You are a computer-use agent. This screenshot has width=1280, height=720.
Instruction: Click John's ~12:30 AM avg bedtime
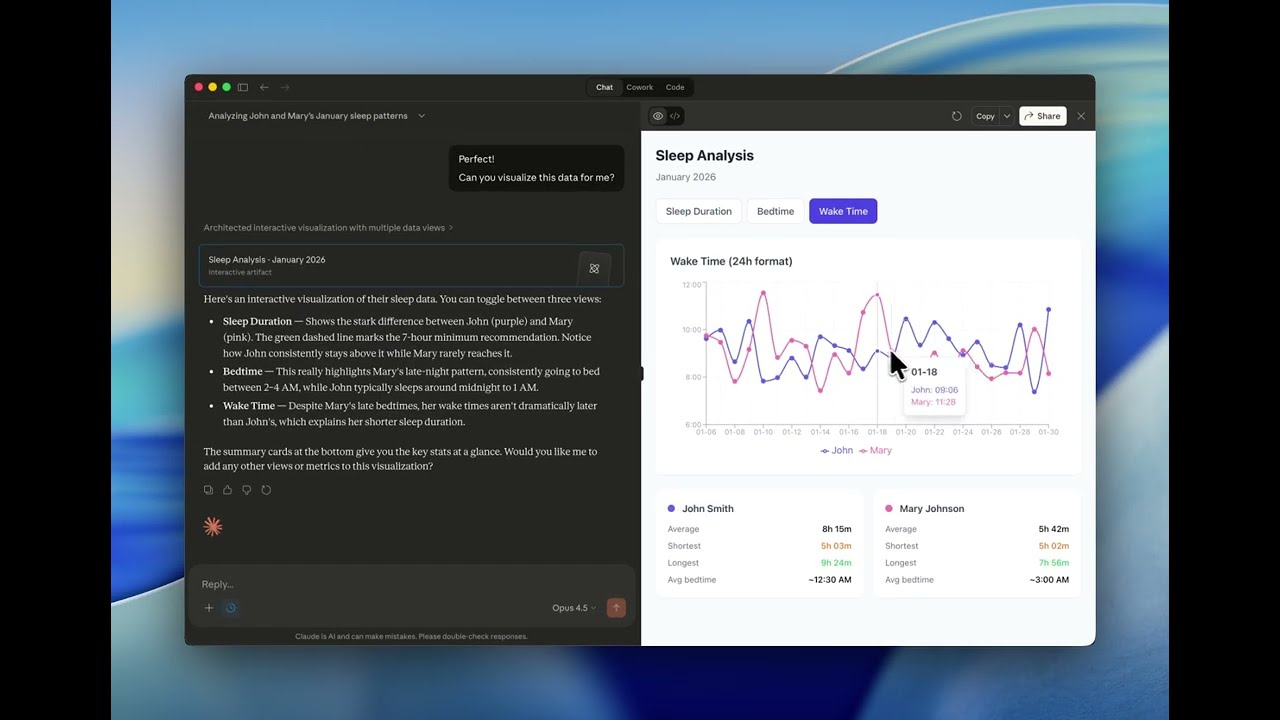click(830, 580)
